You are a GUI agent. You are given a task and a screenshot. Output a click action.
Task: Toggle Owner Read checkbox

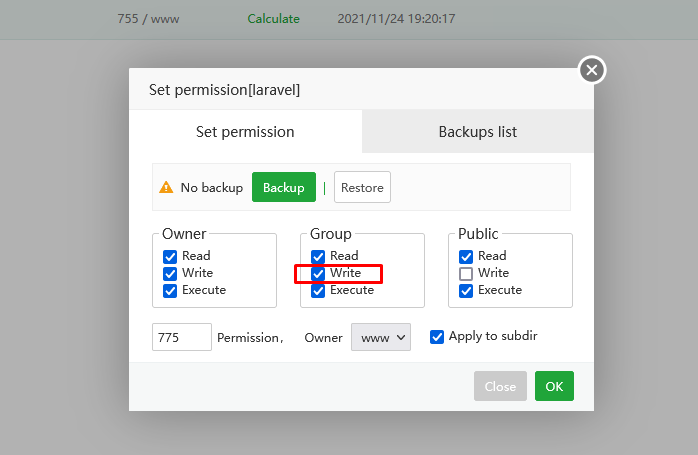pyautogui.click(x=170, y=256)
